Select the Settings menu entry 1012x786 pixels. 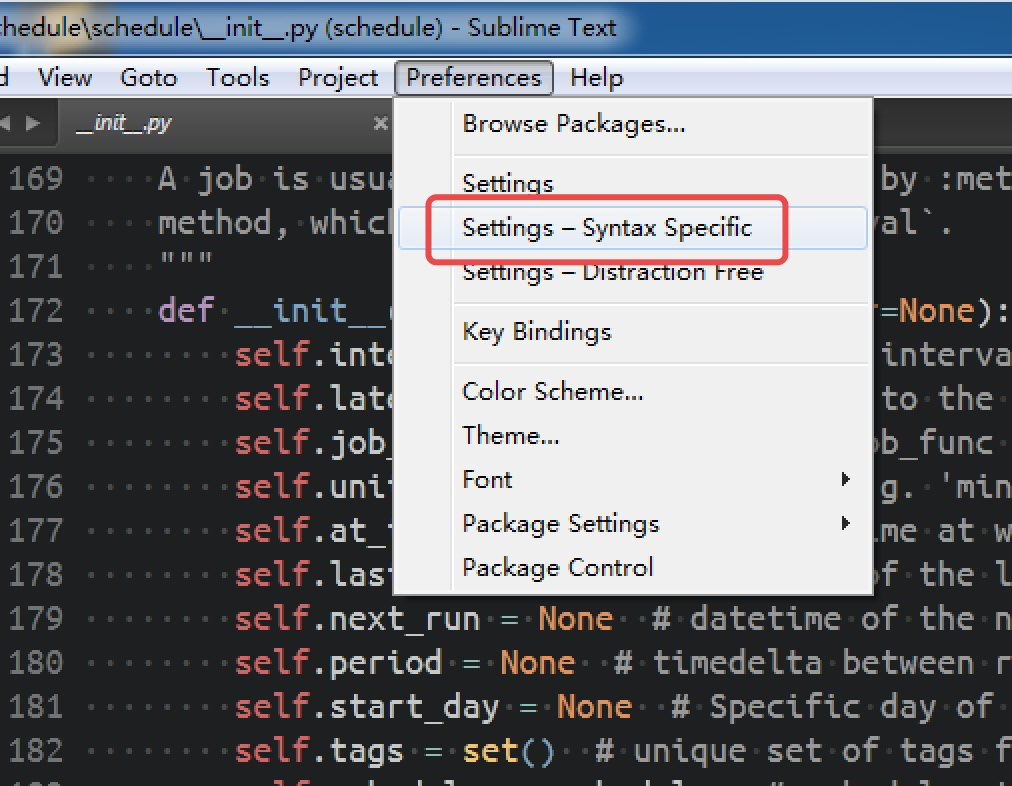pyautogui.click(x=632, y=183)
